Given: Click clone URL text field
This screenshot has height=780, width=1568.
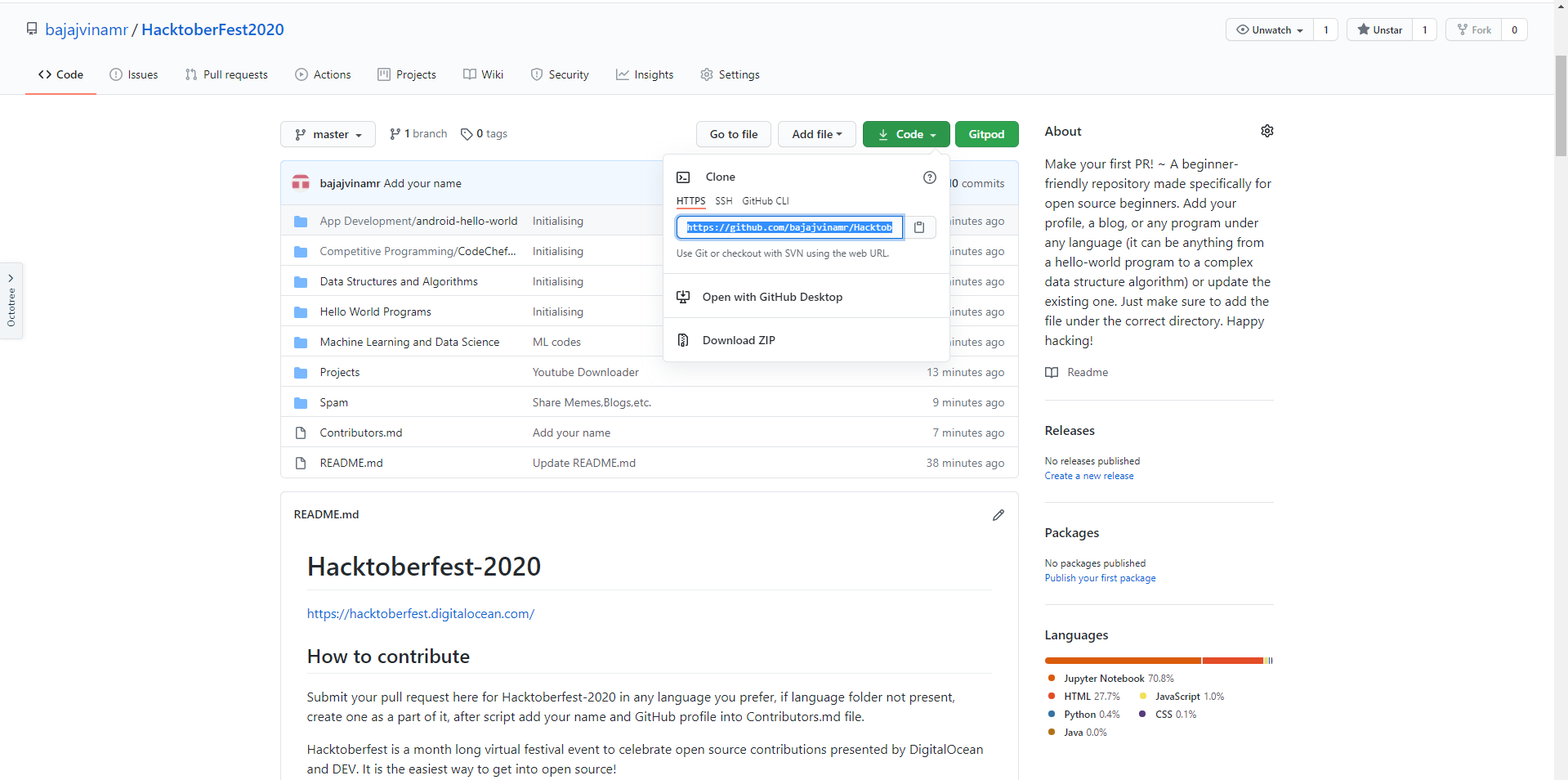Looking at the screenshot, I should coord(790,227).
